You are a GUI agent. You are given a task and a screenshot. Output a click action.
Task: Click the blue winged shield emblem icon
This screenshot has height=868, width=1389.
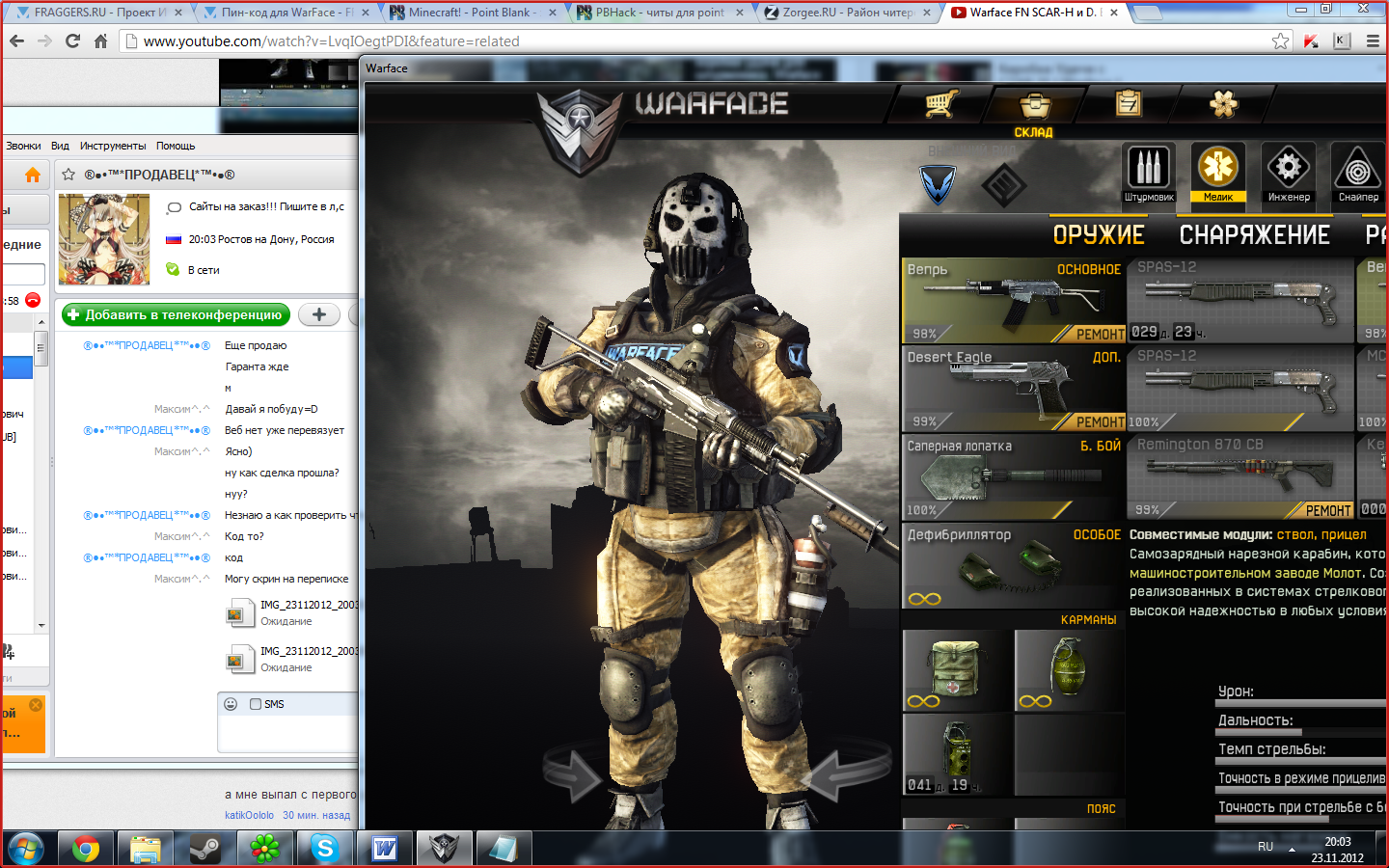point(937,184)
